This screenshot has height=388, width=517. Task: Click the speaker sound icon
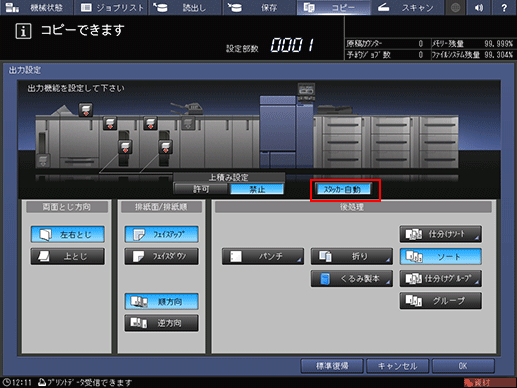tap(479, 7)
